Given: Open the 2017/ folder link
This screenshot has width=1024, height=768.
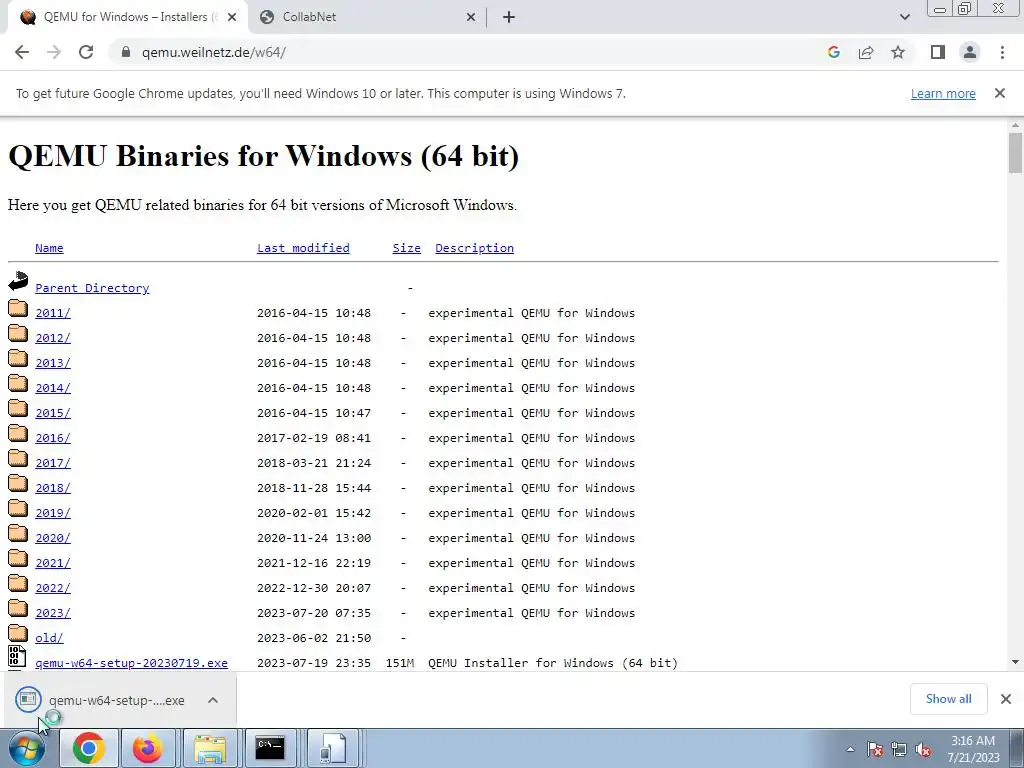Looking at the screenshot, I should pos(53,463).
